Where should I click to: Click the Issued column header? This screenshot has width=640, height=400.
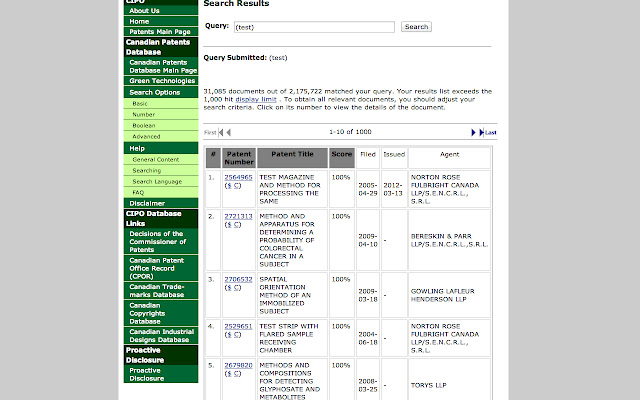[394, 158]
